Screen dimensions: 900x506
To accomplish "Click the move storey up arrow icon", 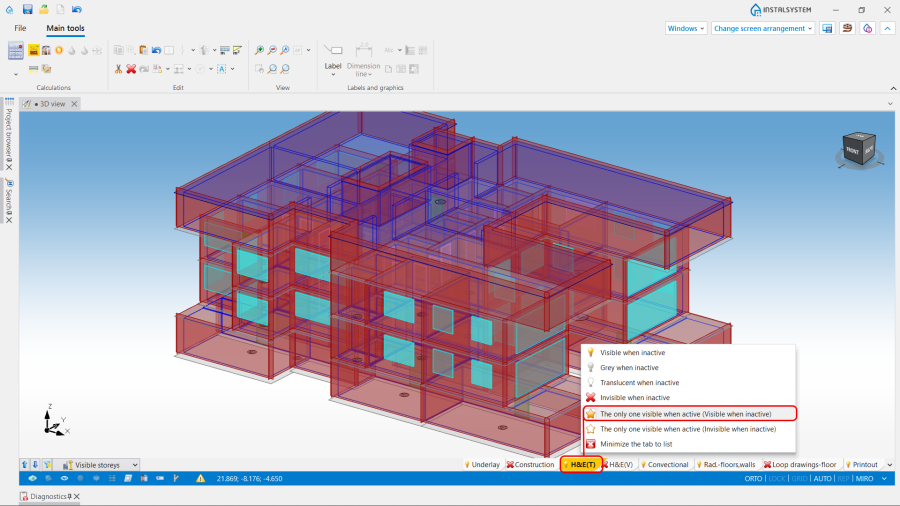I will click(25, 465).
